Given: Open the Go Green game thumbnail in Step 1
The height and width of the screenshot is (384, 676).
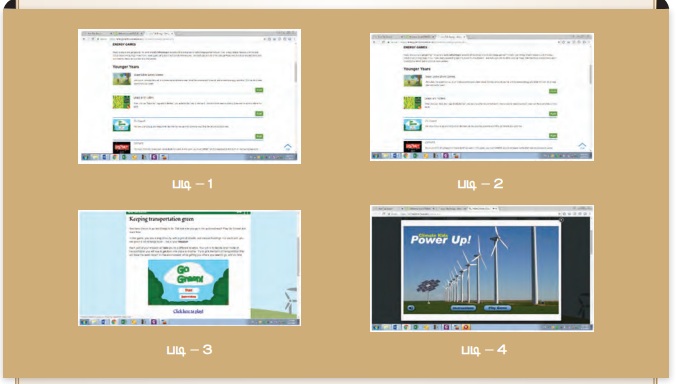Looking at the screenshot, I should pos(122,125).
